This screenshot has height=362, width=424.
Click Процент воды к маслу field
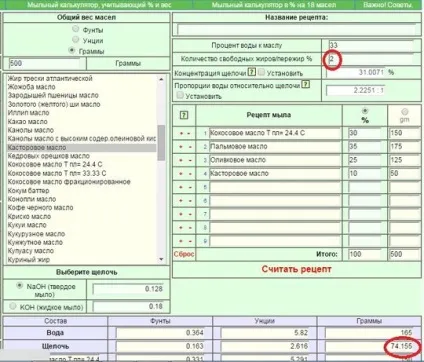click(371, 45)
